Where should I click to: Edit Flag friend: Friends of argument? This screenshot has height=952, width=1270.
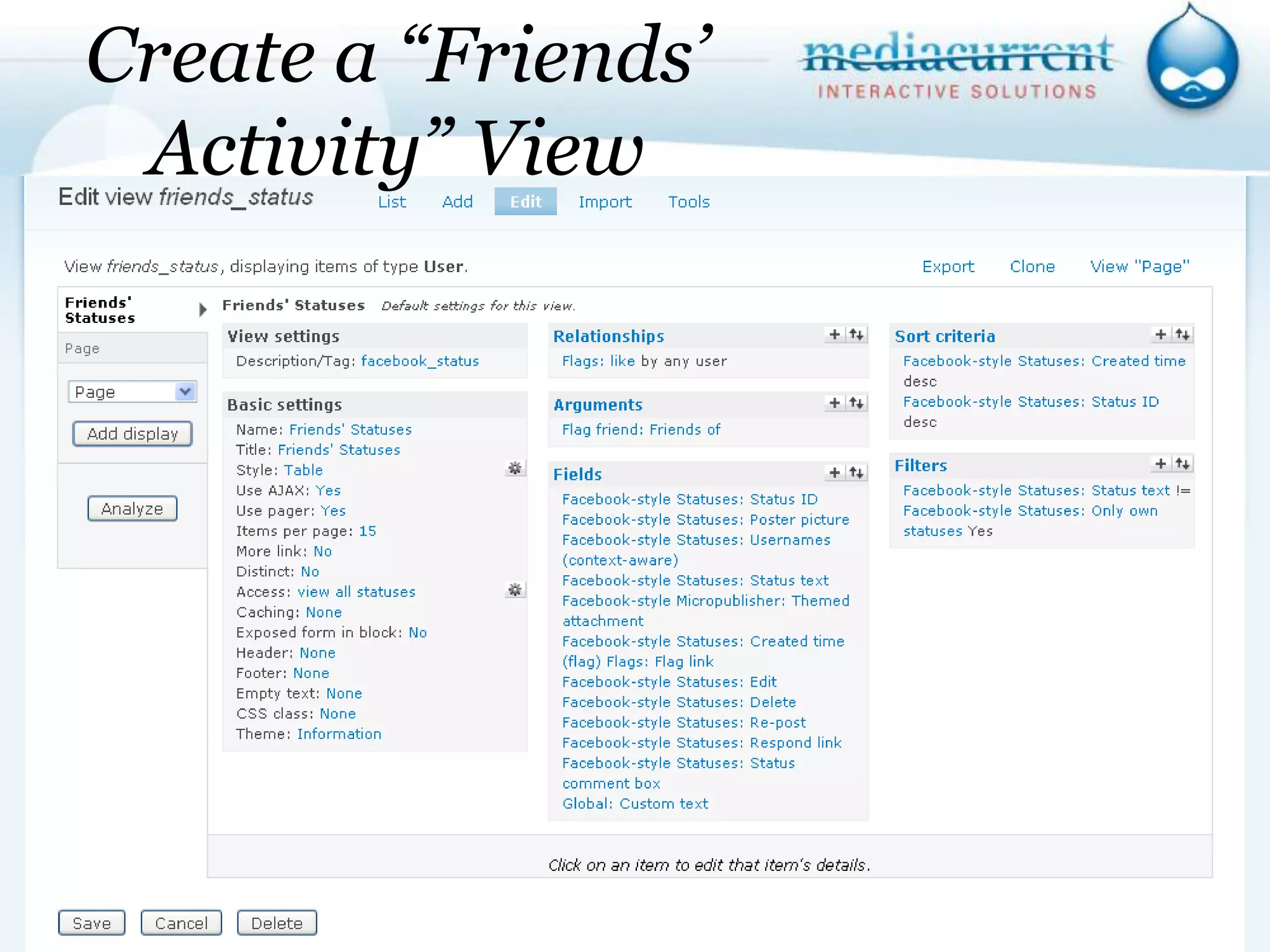tap(641, 430)
